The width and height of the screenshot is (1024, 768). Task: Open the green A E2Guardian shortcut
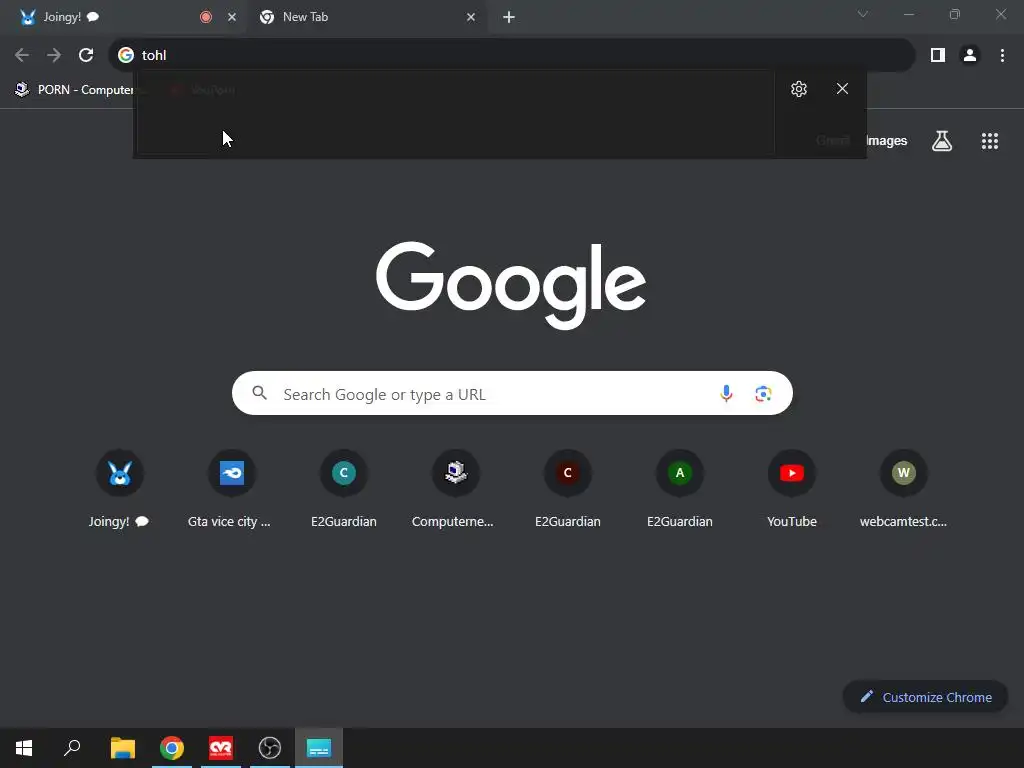(x=680, y=488)
